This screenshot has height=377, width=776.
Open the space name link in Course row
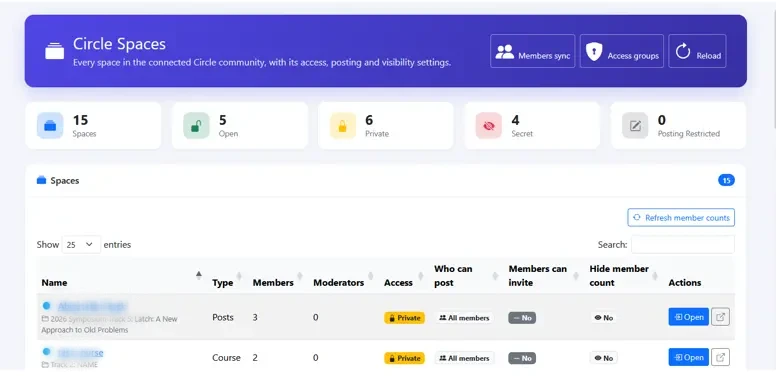tap(80, 353)
